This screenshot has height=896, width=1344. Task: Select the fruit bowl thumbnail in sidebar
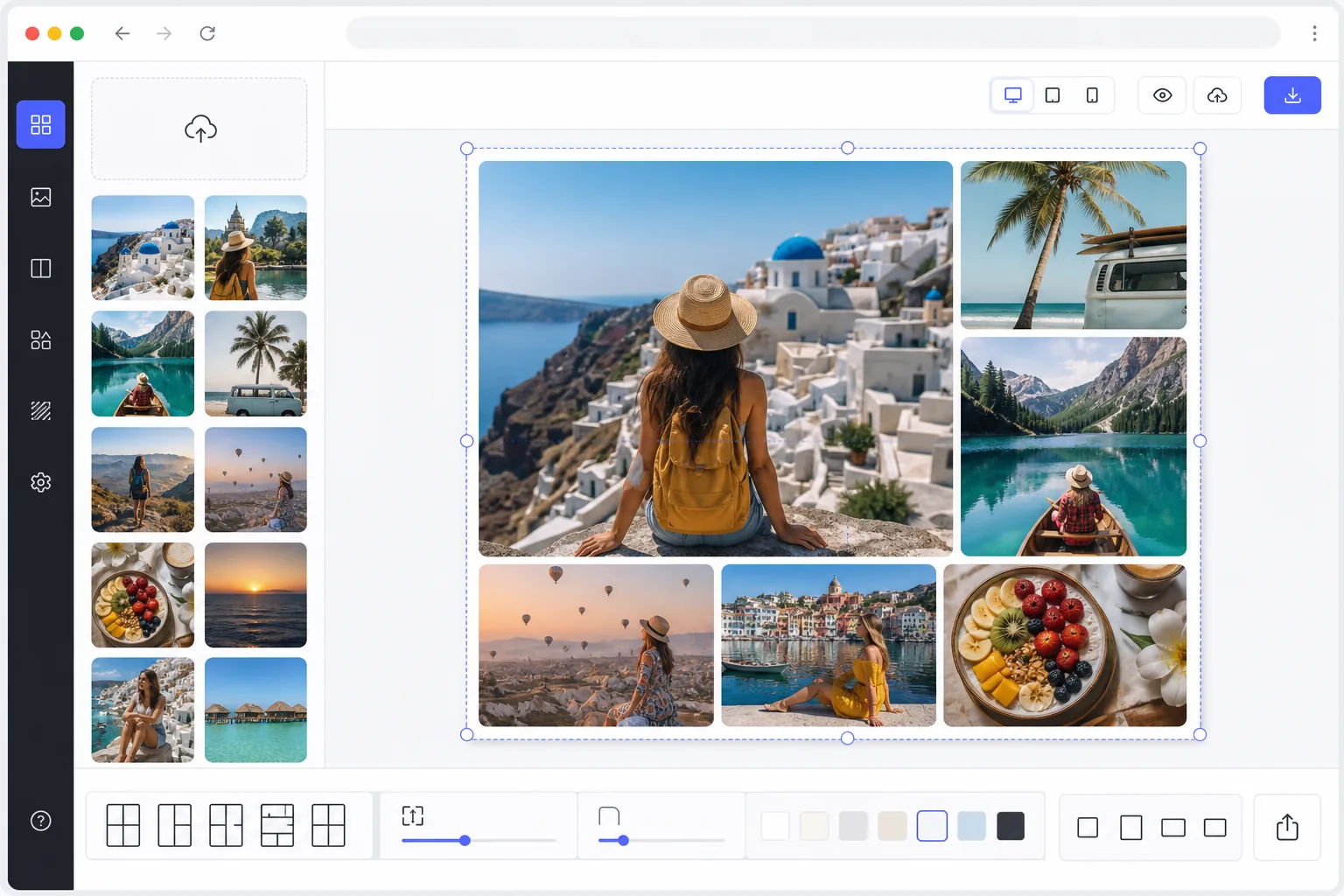point(143,595)
